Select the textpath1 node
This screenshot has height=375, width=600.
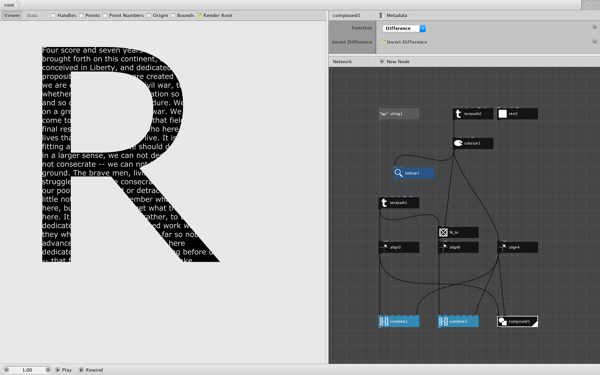[399, 203]
